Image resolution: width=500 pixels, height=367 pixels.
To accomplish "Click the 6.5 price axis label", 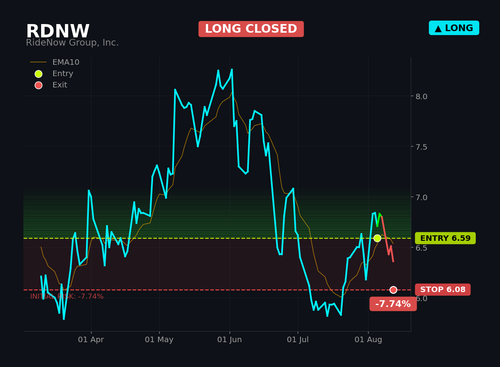I will (421, 248).
